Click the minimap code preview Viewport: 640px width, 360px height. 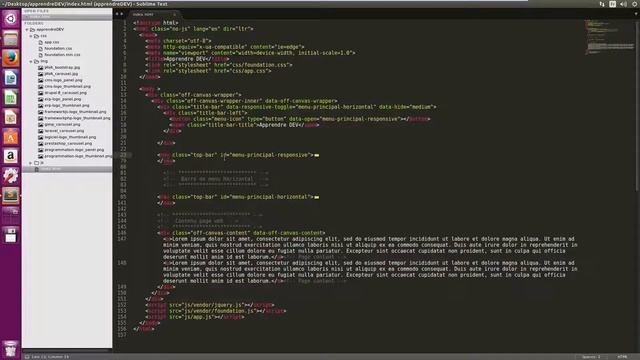click(x=609, y=37)
